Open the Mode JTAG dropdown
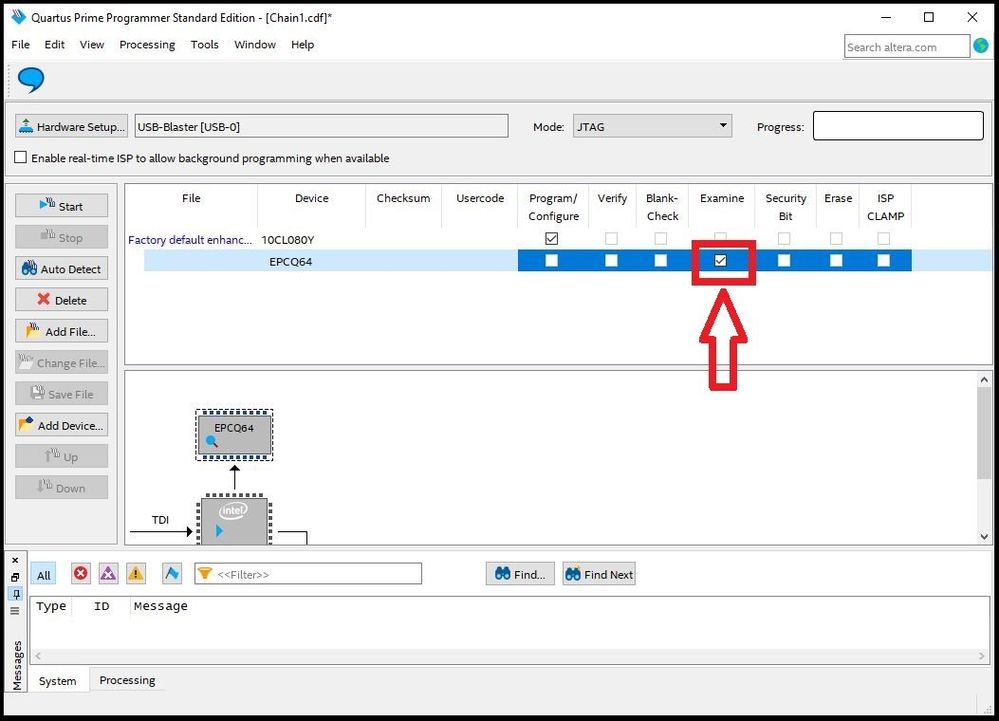 tap(652, 126)
